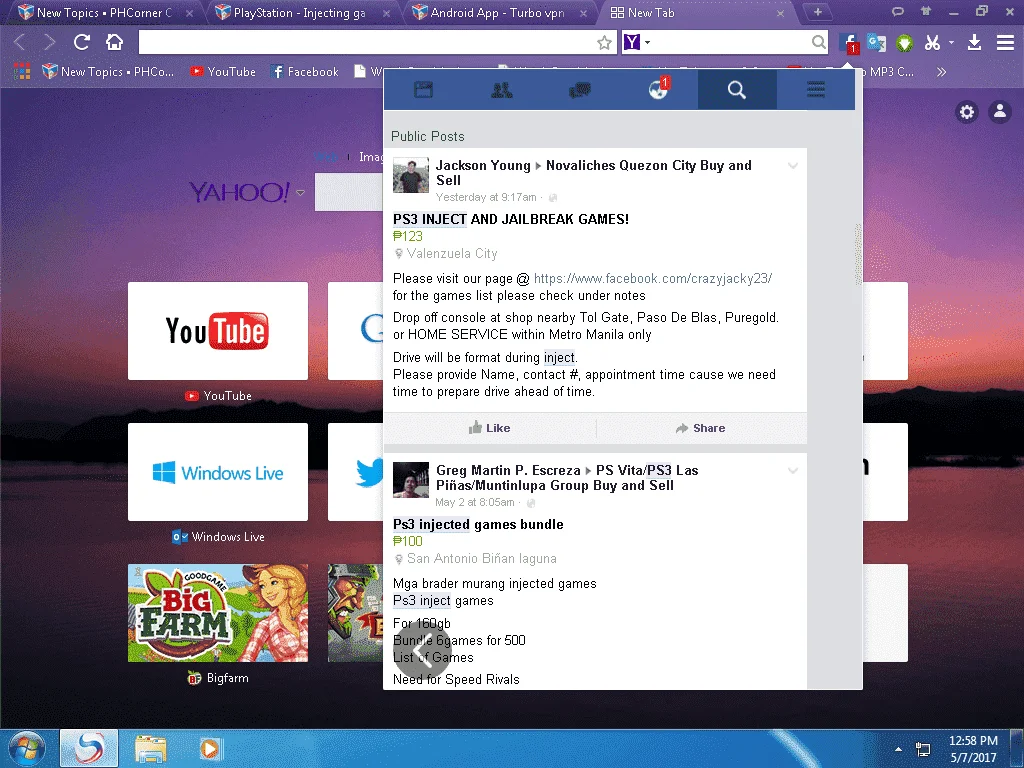The height and width of the screenshot is (768, 1024).
Task: Click Jackson Young's profile picture
Action: tap(411, 175)
